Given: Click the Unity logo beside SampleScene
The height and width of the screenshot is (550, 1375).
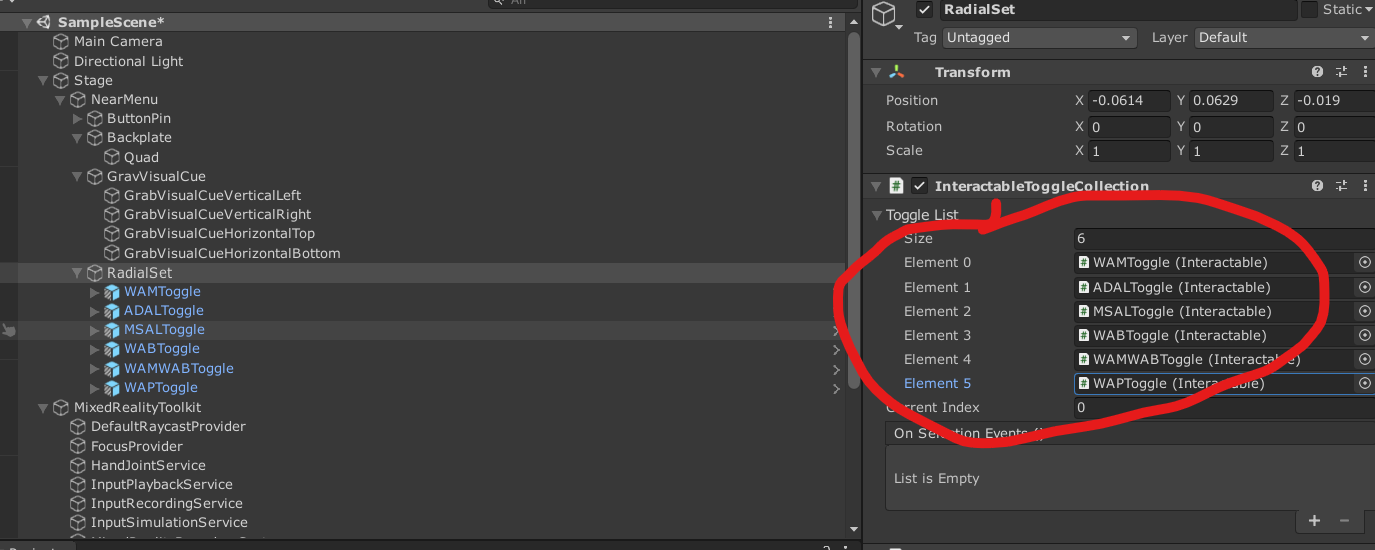Looking at the screenshot, I should coord(44,22).
